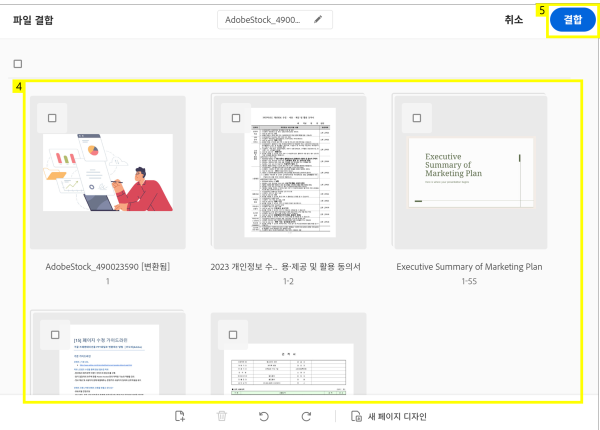Check the 2023 개인정보 동의서 file checkbox

tap(236, 118)
